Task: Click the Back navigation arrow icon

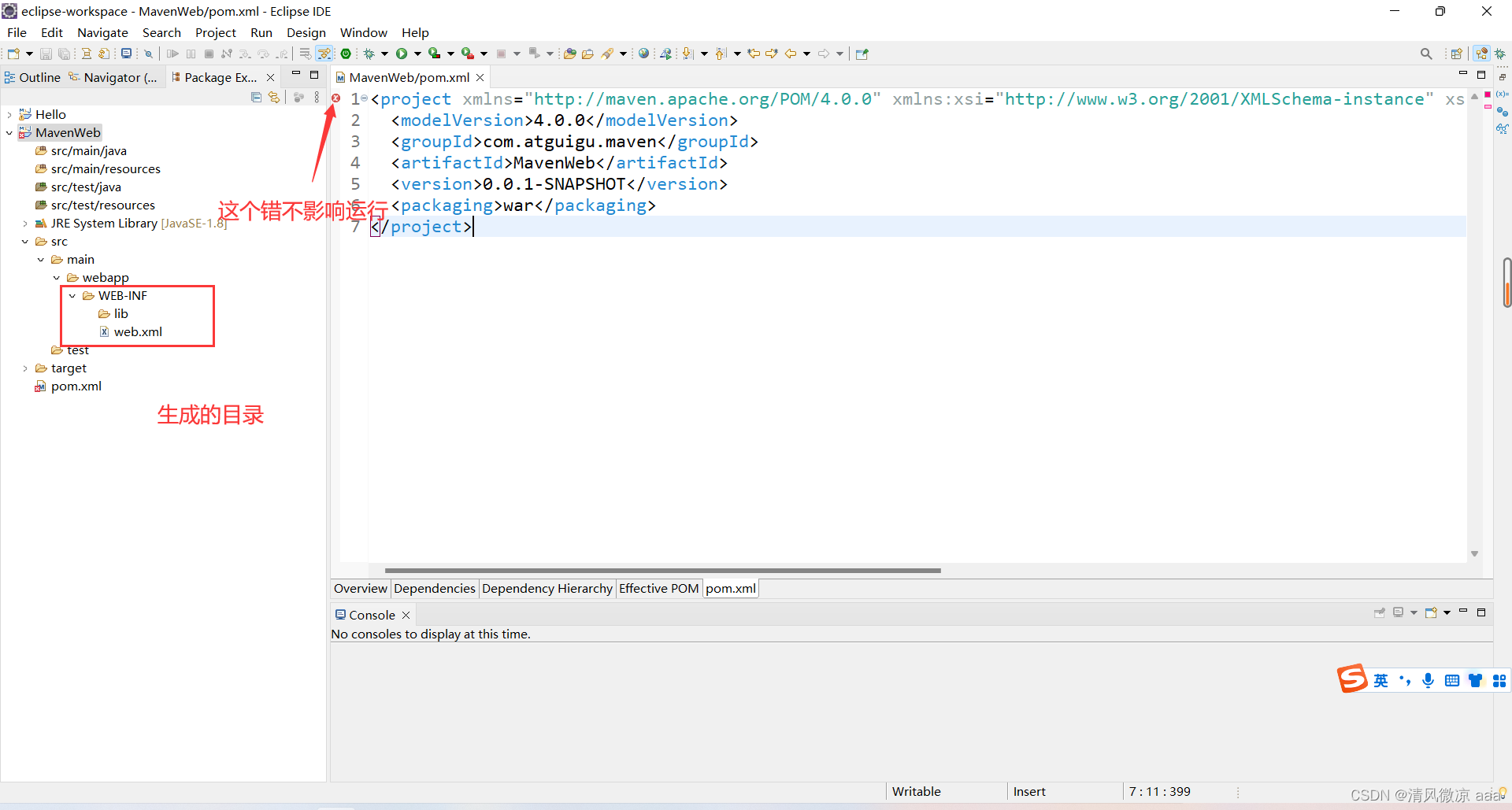Action: (790, 54)
